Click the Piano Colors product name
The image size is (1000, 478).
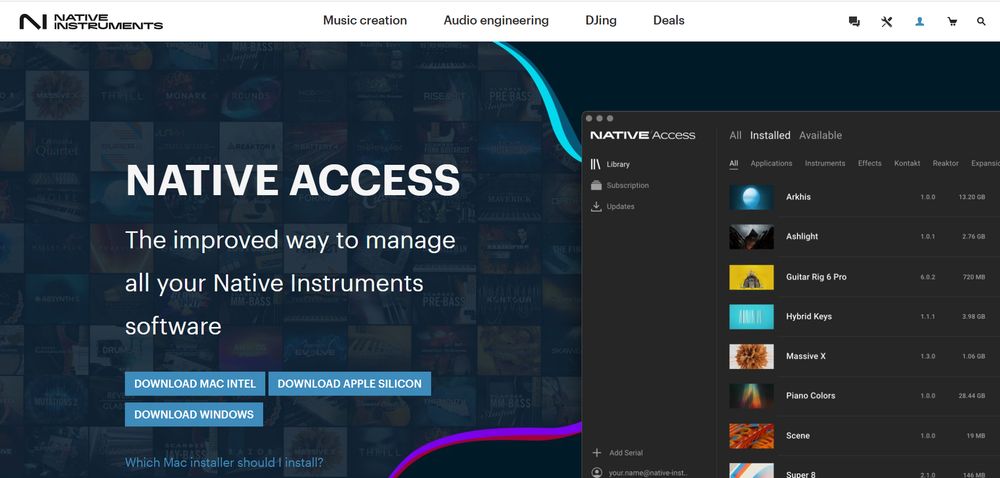[811, 396]
